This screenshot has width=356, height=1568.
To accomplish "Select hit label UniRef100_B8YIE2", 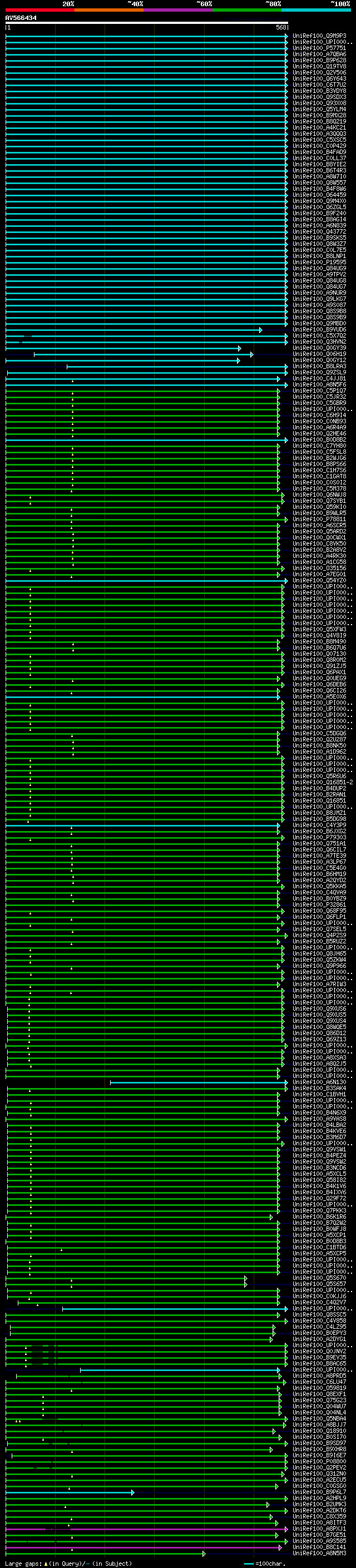I will (319, 164).
